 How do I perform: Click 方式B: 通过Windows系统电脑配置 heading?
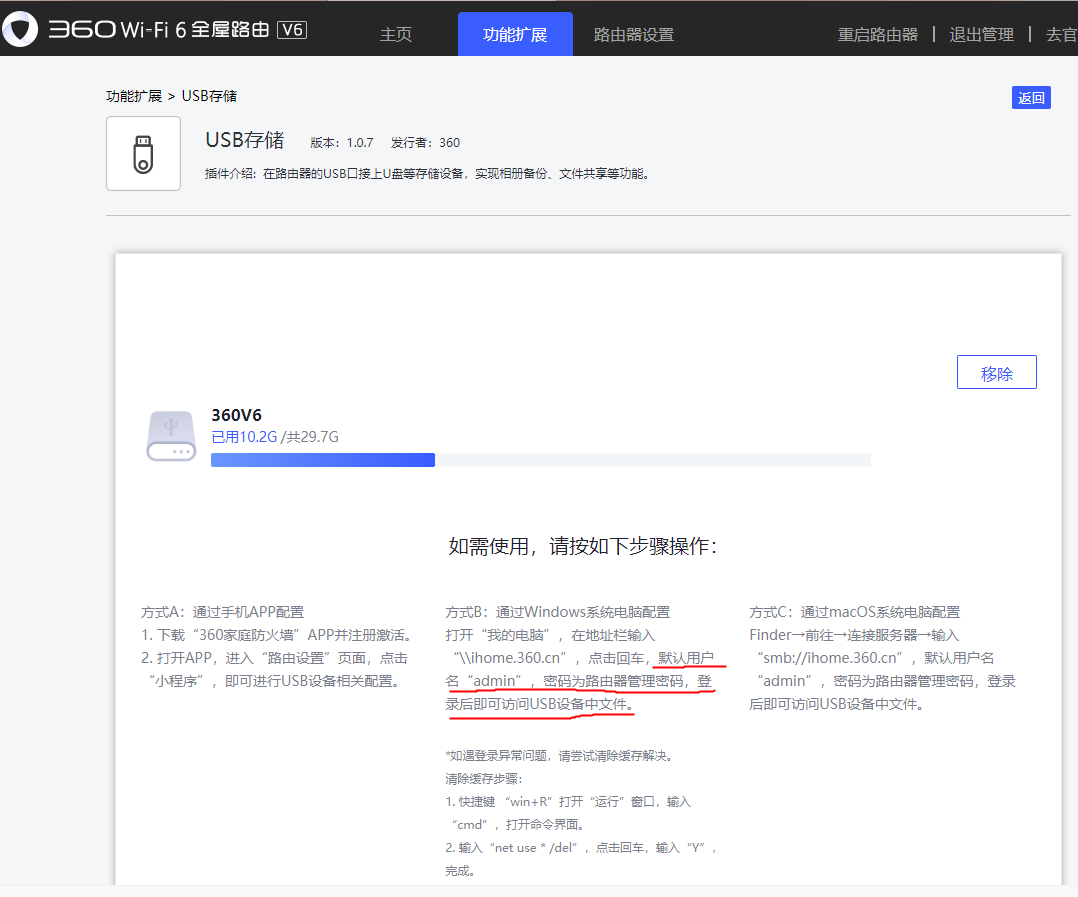(558, 612)
